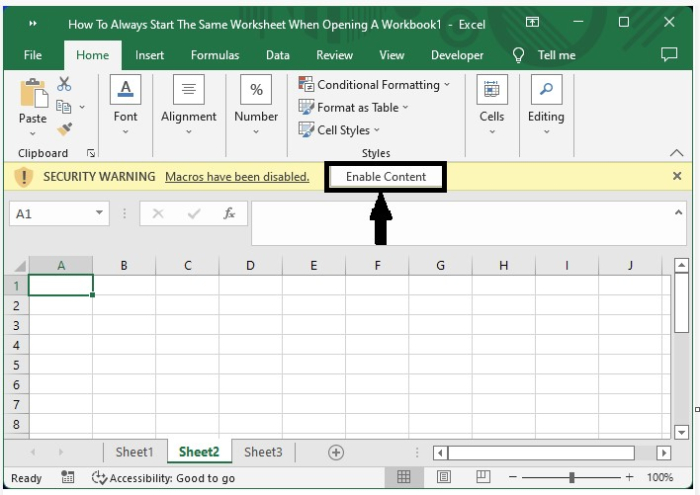Switch to Normal view in status bar
Screen dimensions: 700x495
click(x=404, y=477)
